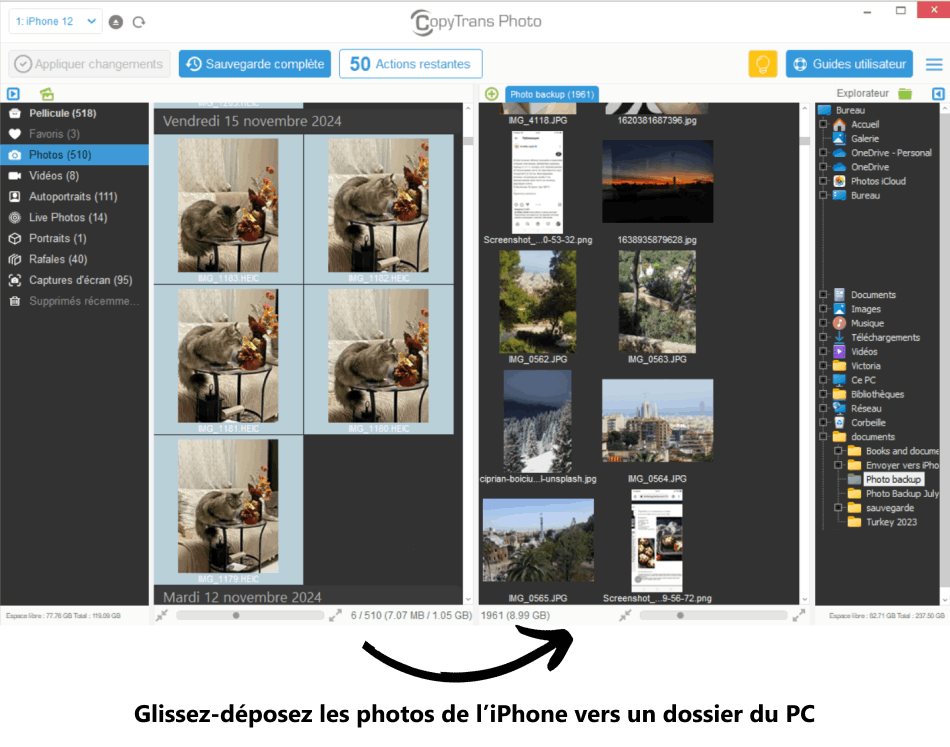Click the refresh device icon

139,22
